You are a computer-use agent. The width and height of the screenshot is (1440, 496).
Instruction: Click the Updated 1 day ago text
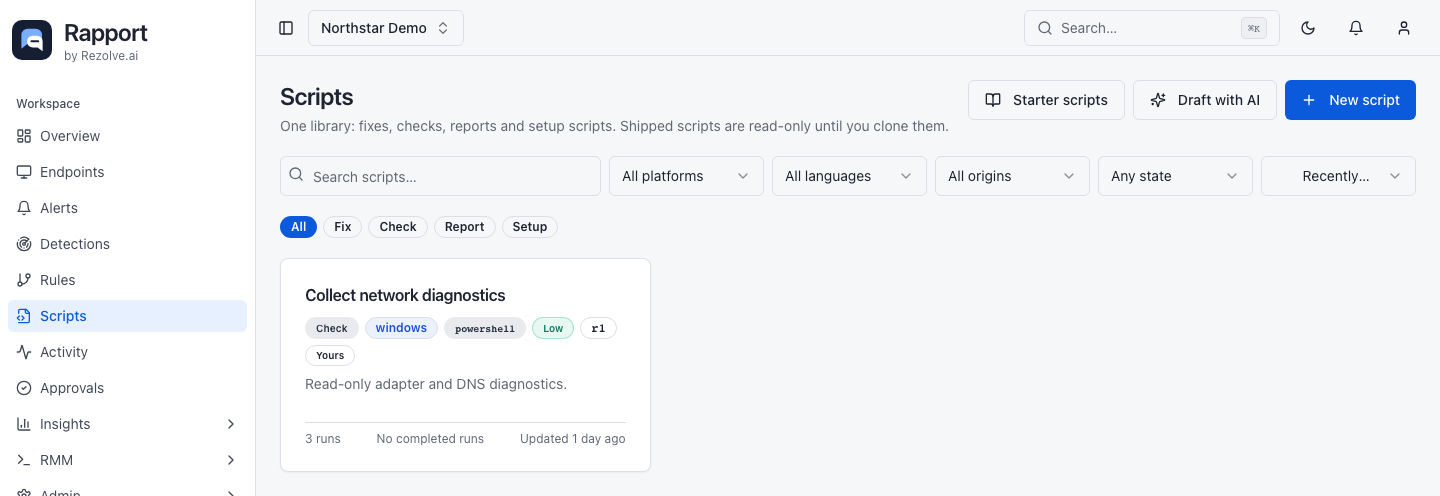[573, 439]
